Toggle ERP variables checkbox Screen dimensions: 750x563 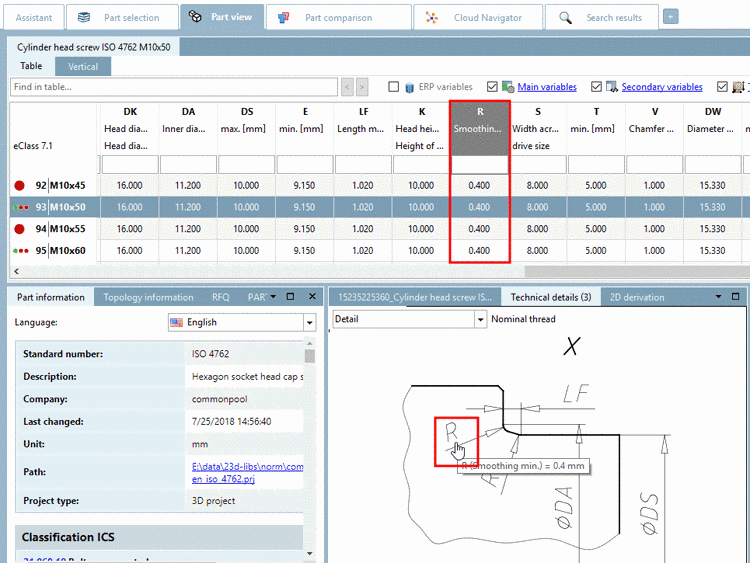[x=394, y=87]
